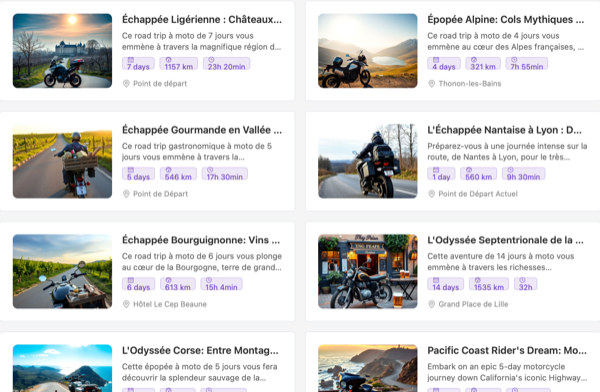
Task: Click description 'Cette épopée à moto de 5 jours'
Action: (199, 372)
